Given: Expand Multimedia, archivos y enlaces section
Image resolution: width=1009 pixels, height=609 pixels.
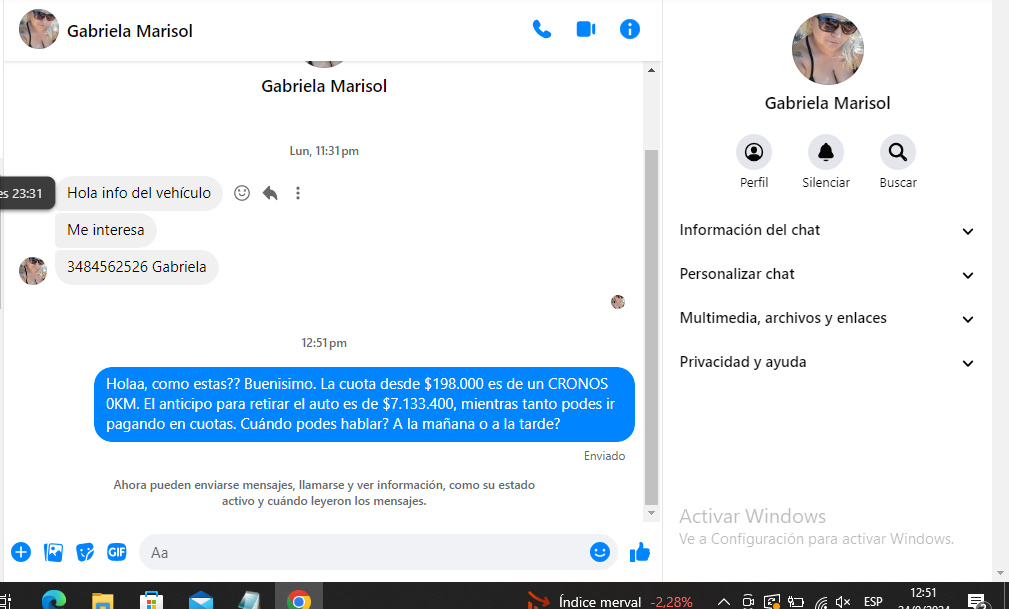Looking at the screenshot, I should coord(827,318).
